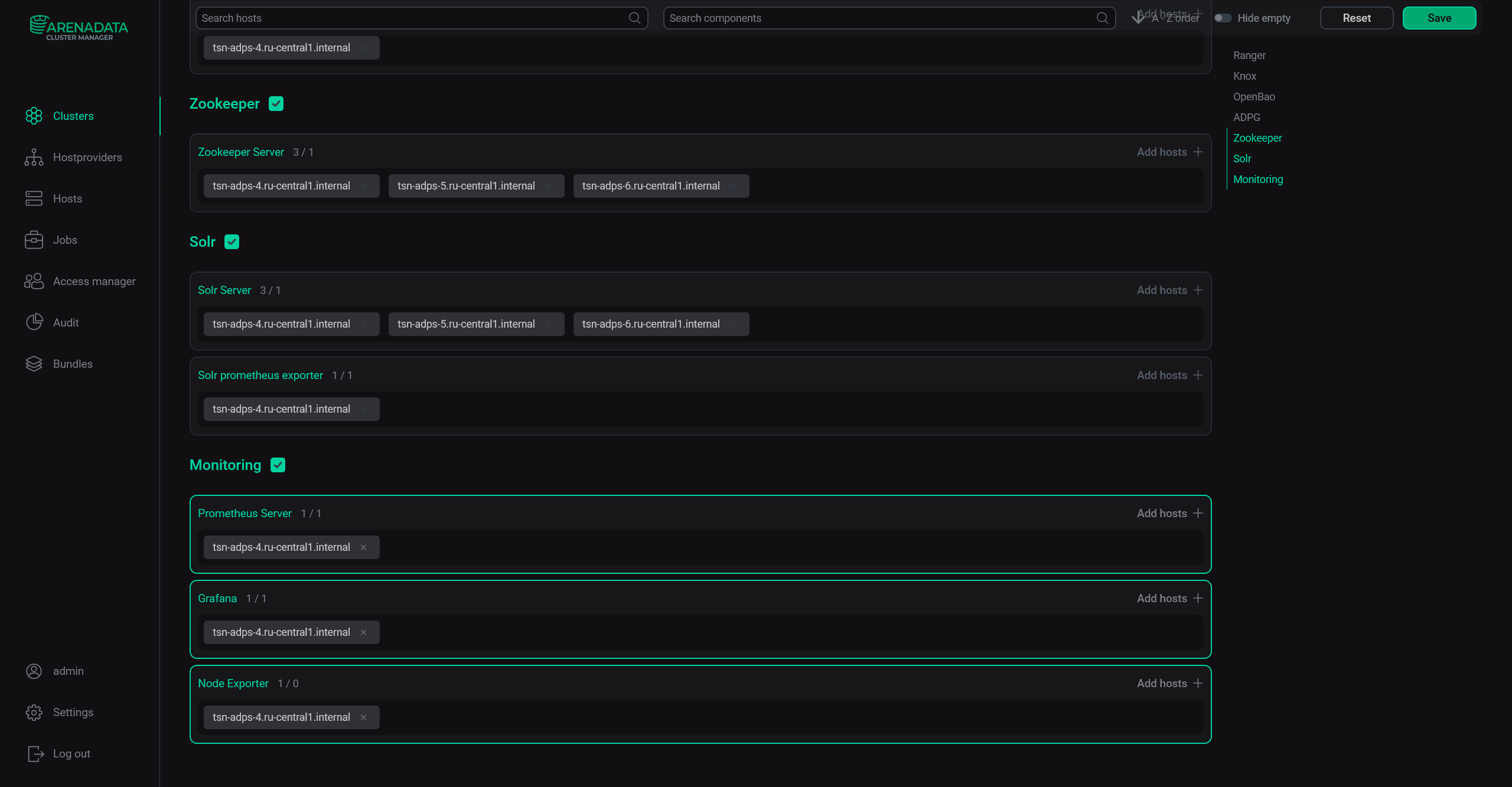Open the Hosts page

tap(67, 198)
